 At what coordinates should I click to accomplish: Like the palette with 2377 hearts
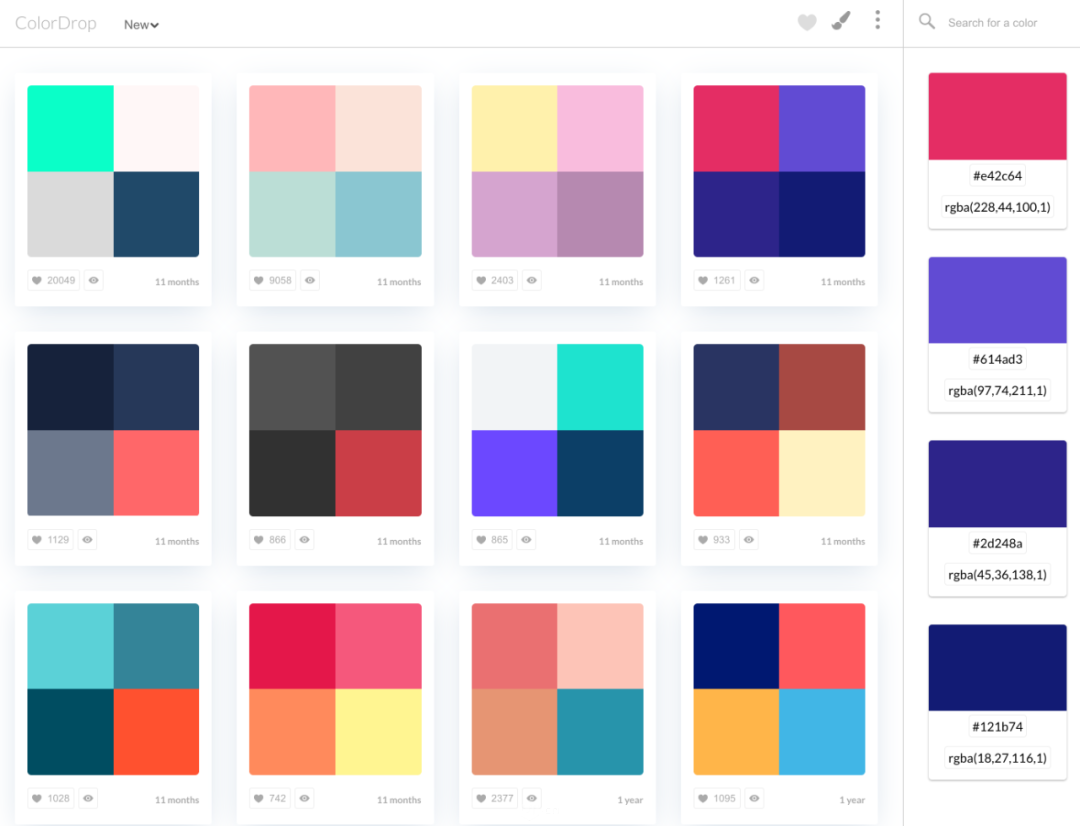pos(495,798)
